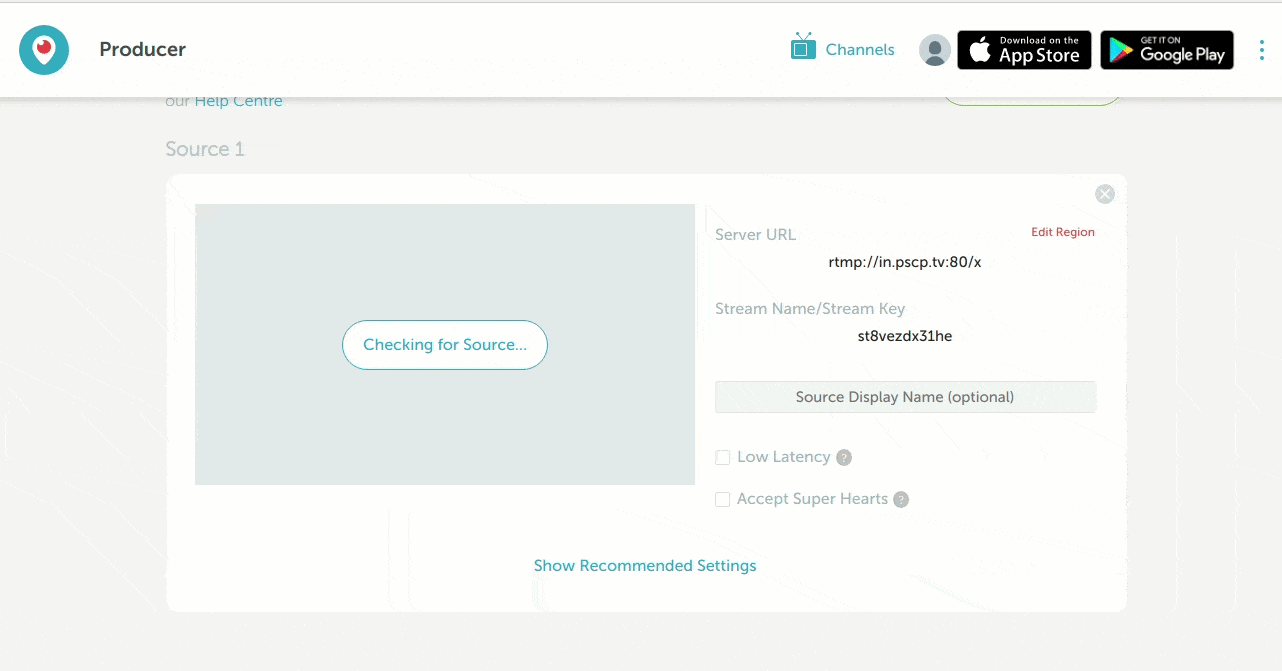The height and width of the screenshot is (671, 1282).
Task: Click the Checking for Source button
Action: (445, 345)
